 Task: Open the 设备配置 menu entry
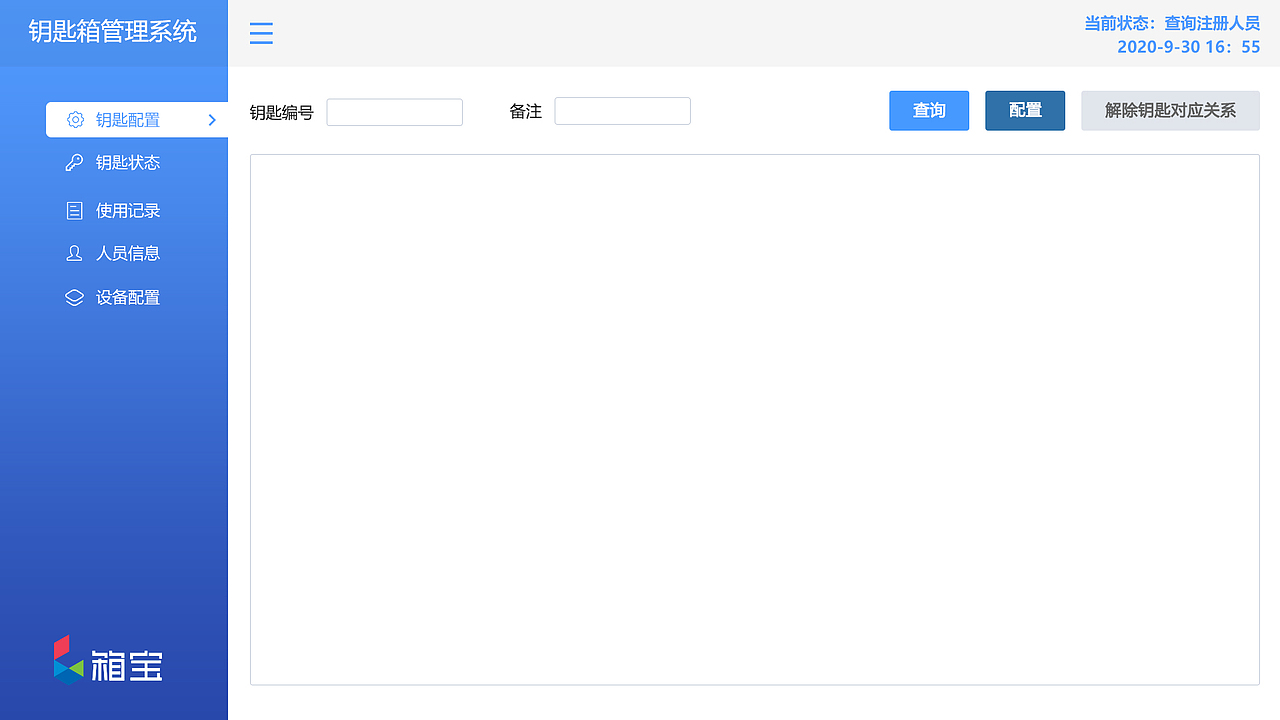click(x=126, y=297)
